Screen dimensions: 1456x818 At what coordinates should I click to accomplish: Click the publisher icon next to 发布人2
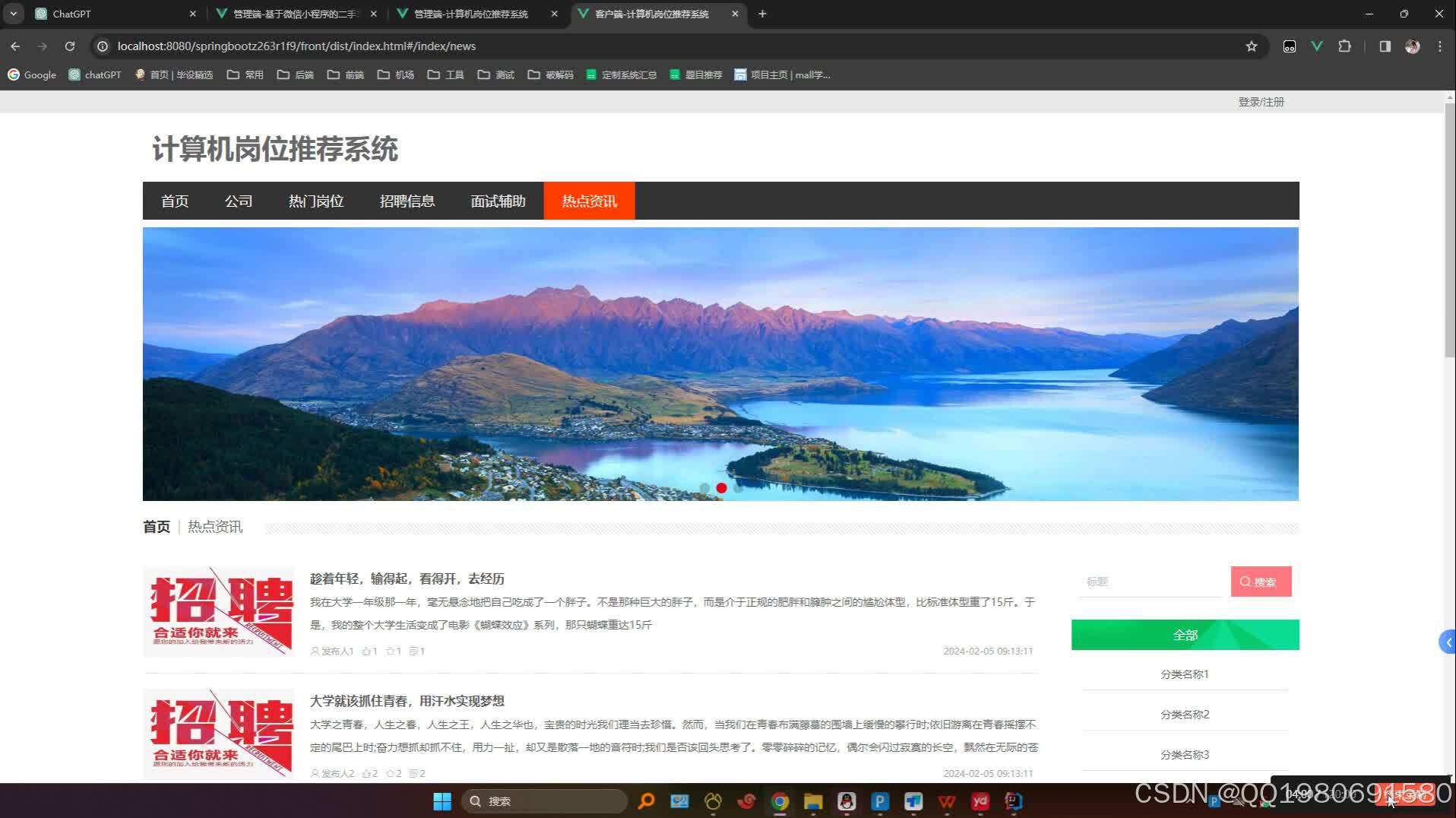pyautogui.click(x=314, y=773)
